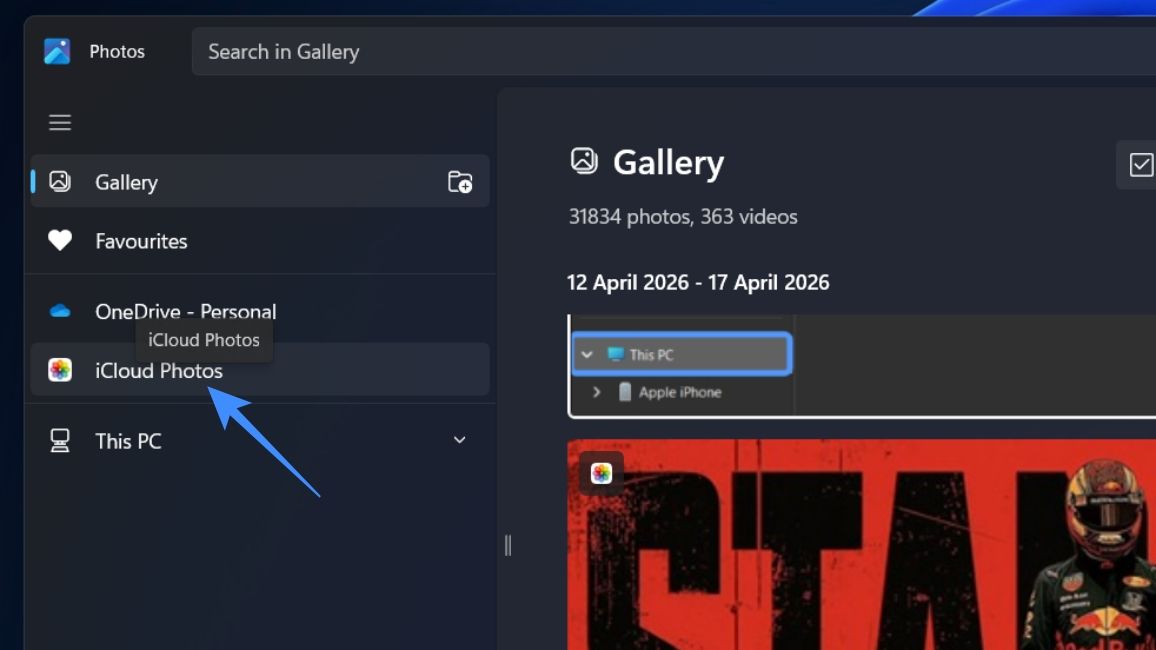The height and width of the screenshot is (650, 1156).
Task: Click the iCloud badge on the photo thumbnail
Action: tap(600, 472)
